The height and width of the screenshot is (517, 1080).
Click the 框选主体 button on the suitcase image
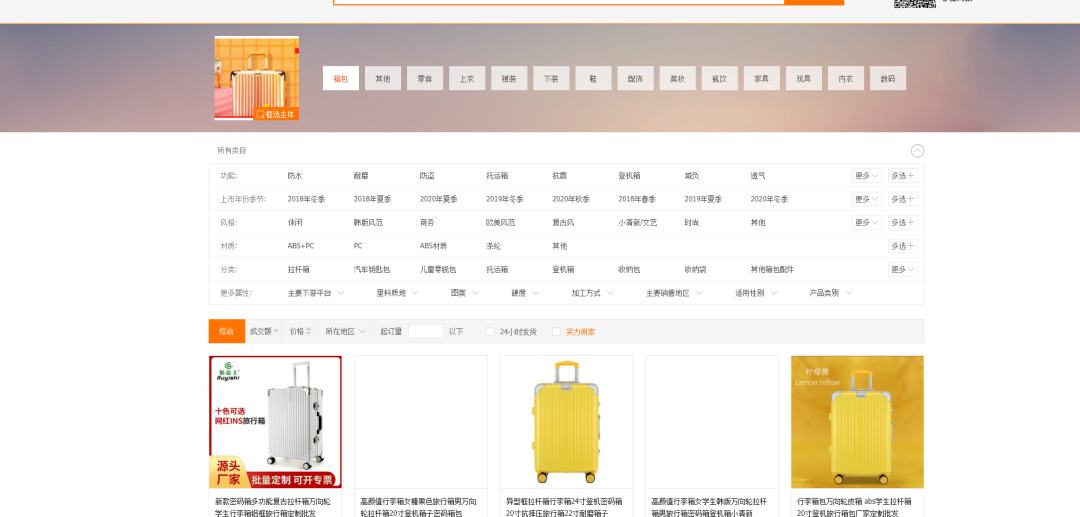[x=276, y=114]
